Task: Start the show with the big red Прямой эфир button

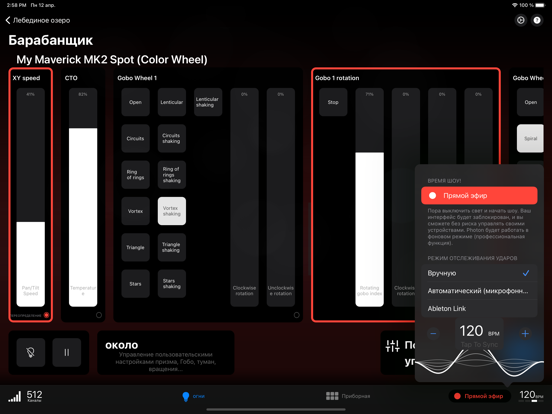Action: pos(479,195)
